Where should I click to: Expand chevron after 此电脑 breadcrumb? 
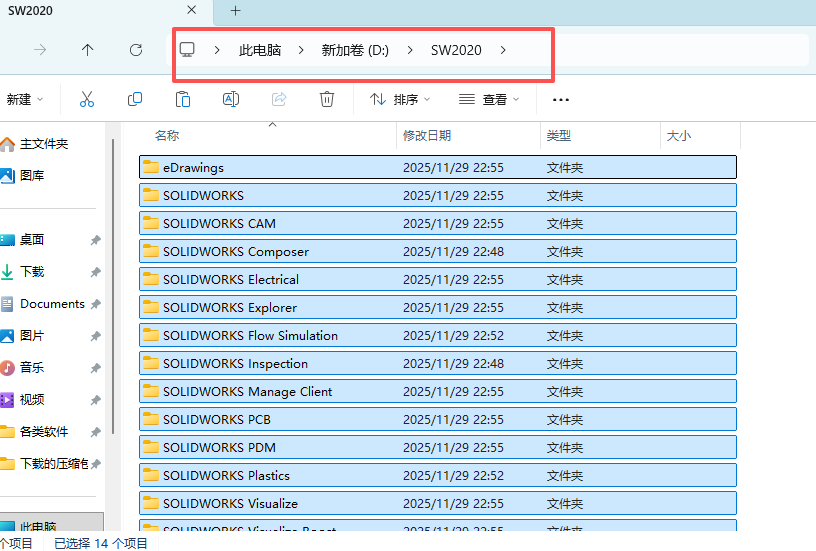(x=301, y=50)
